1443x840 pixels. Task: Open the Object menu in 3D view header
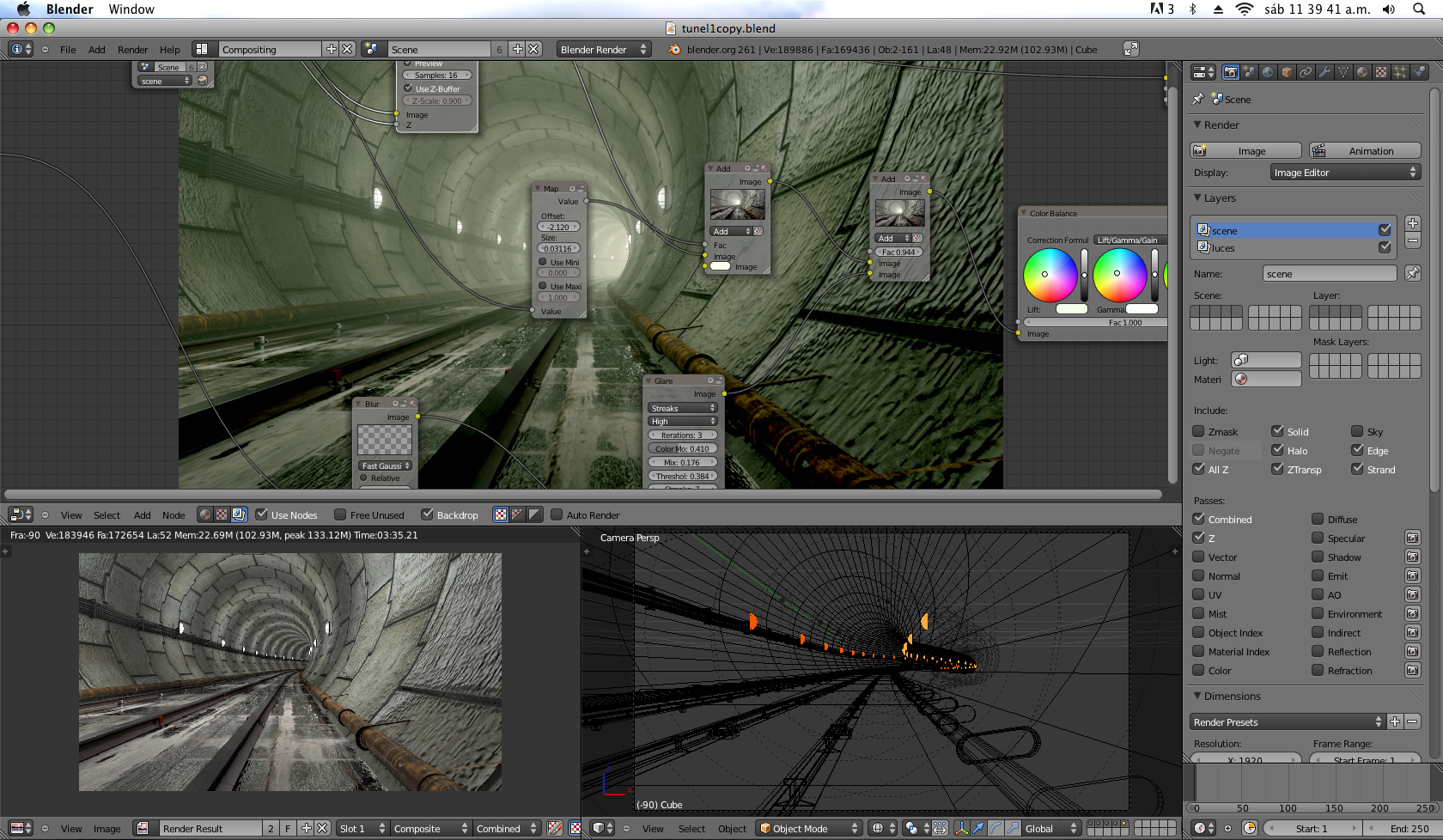click(732, 829)
